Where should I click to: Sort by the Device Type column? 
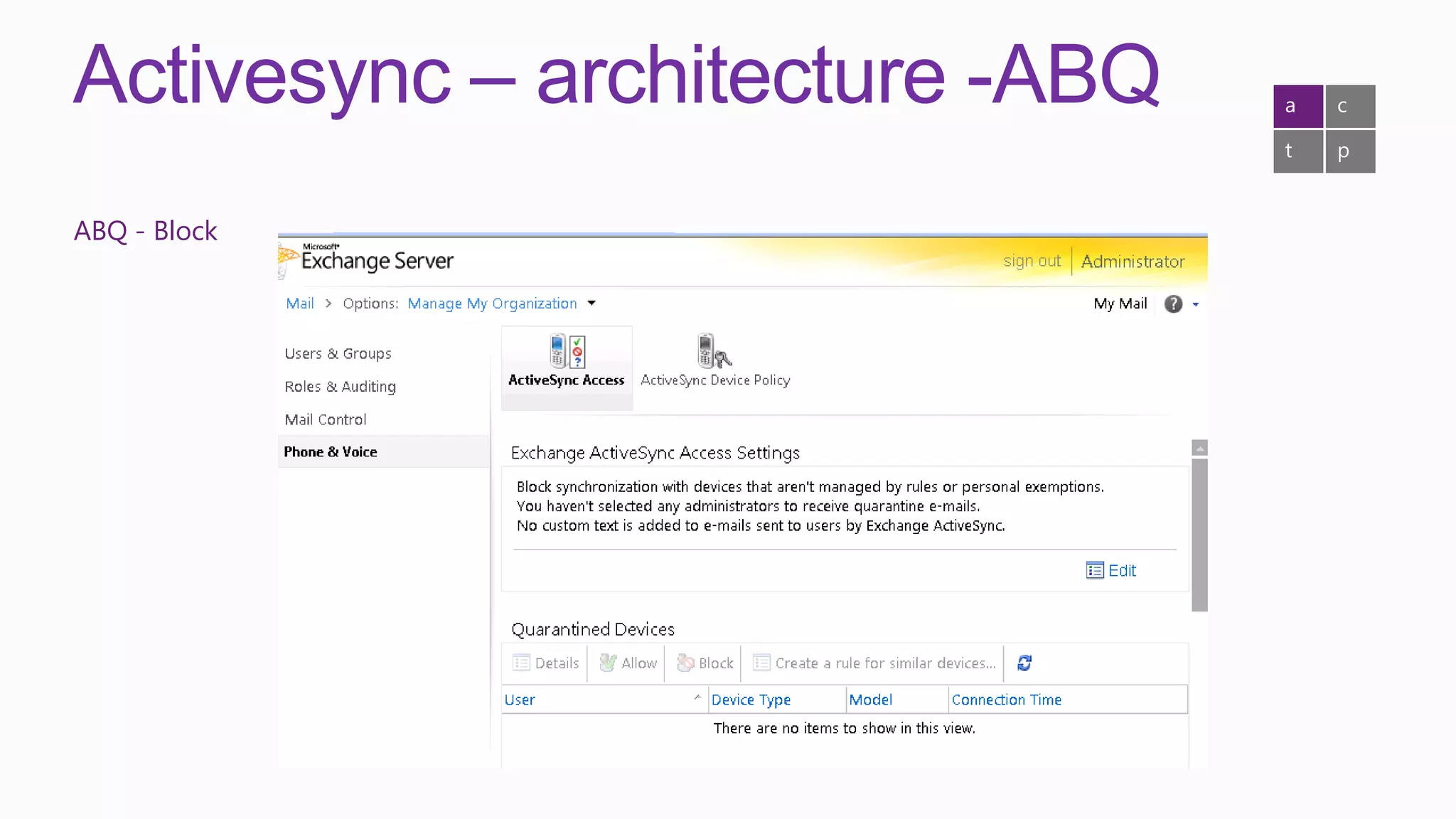point(777,700)
